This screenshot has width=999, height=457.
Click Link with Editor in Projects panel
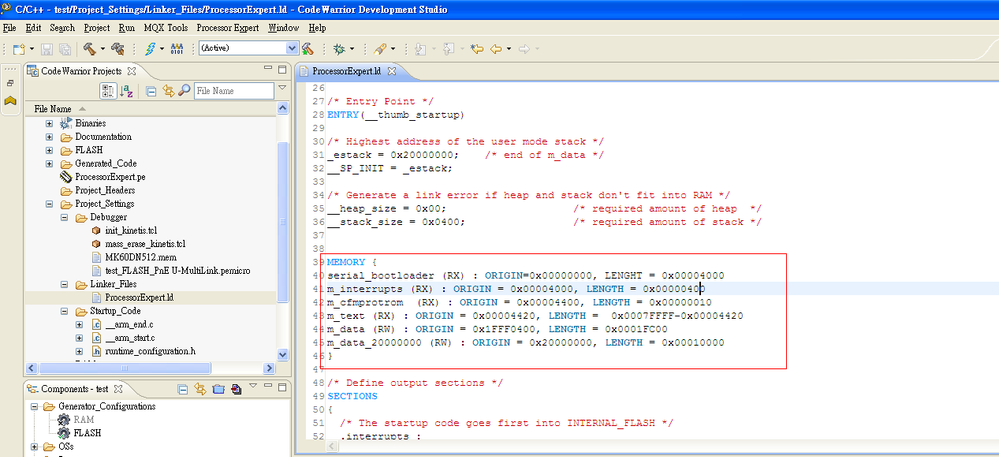(x=168, y=91)
